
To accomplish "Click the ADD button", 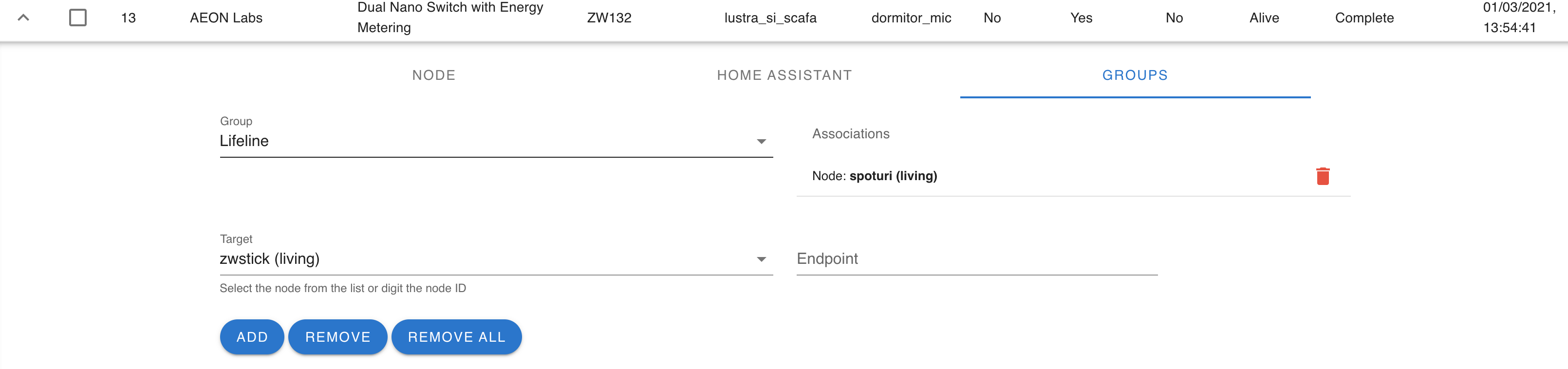I will (x=251, y=337).
